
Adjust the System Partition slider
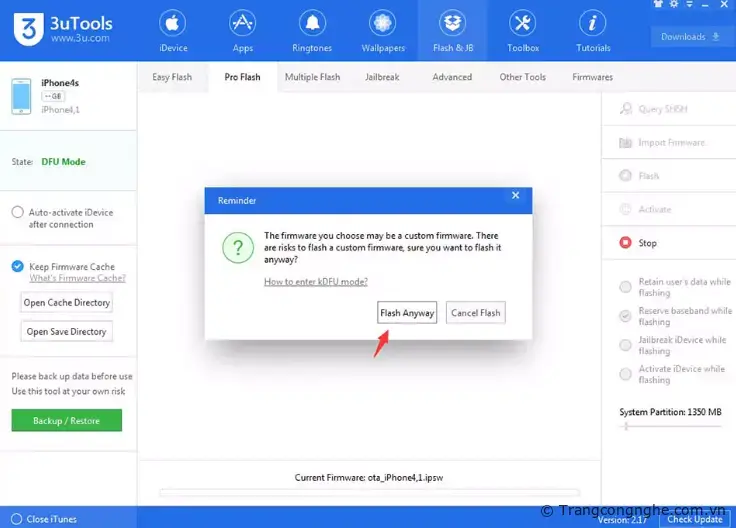point(627,426)
